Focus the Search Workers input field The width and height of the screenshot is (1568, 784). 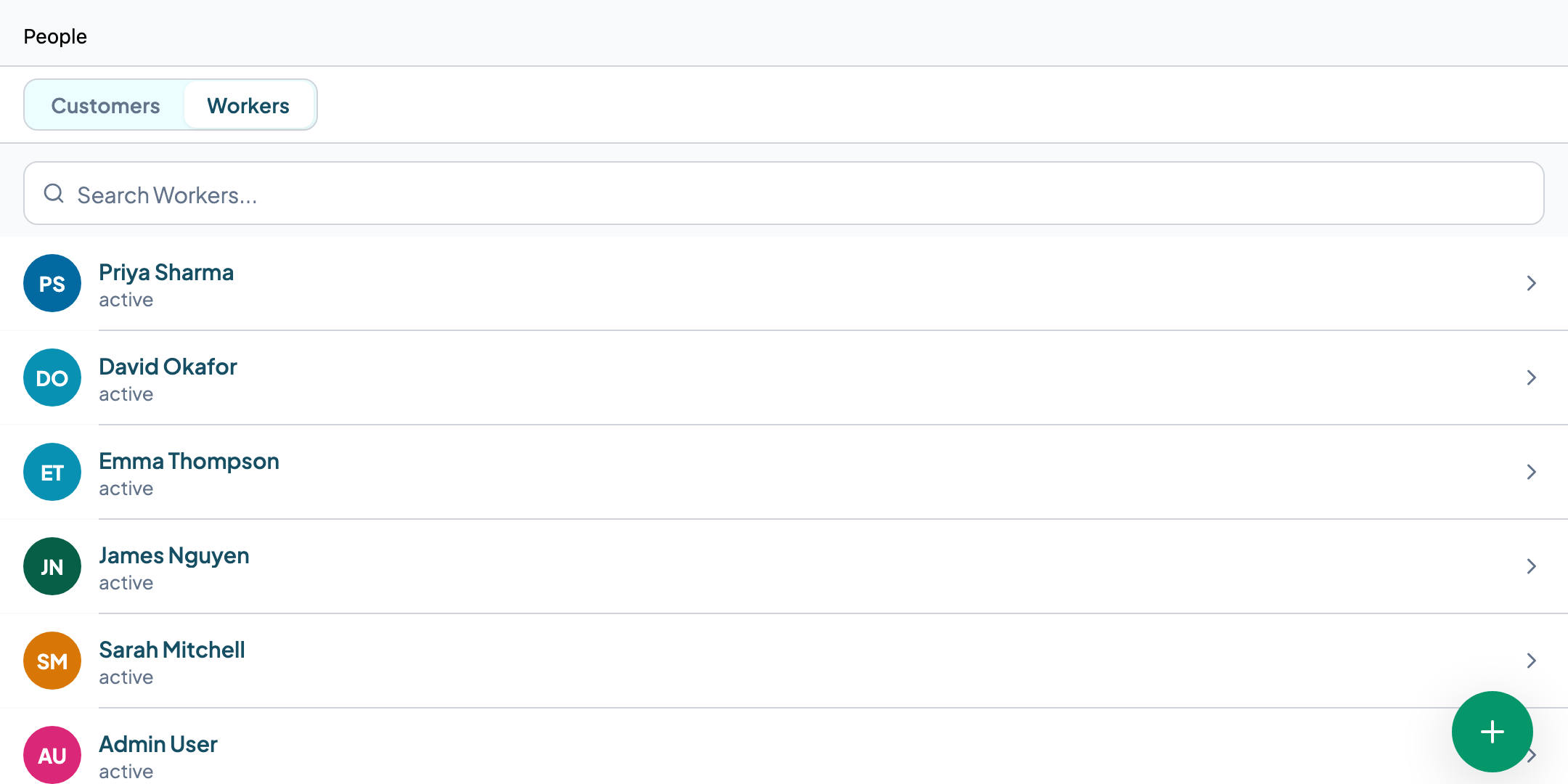point(784,193)
